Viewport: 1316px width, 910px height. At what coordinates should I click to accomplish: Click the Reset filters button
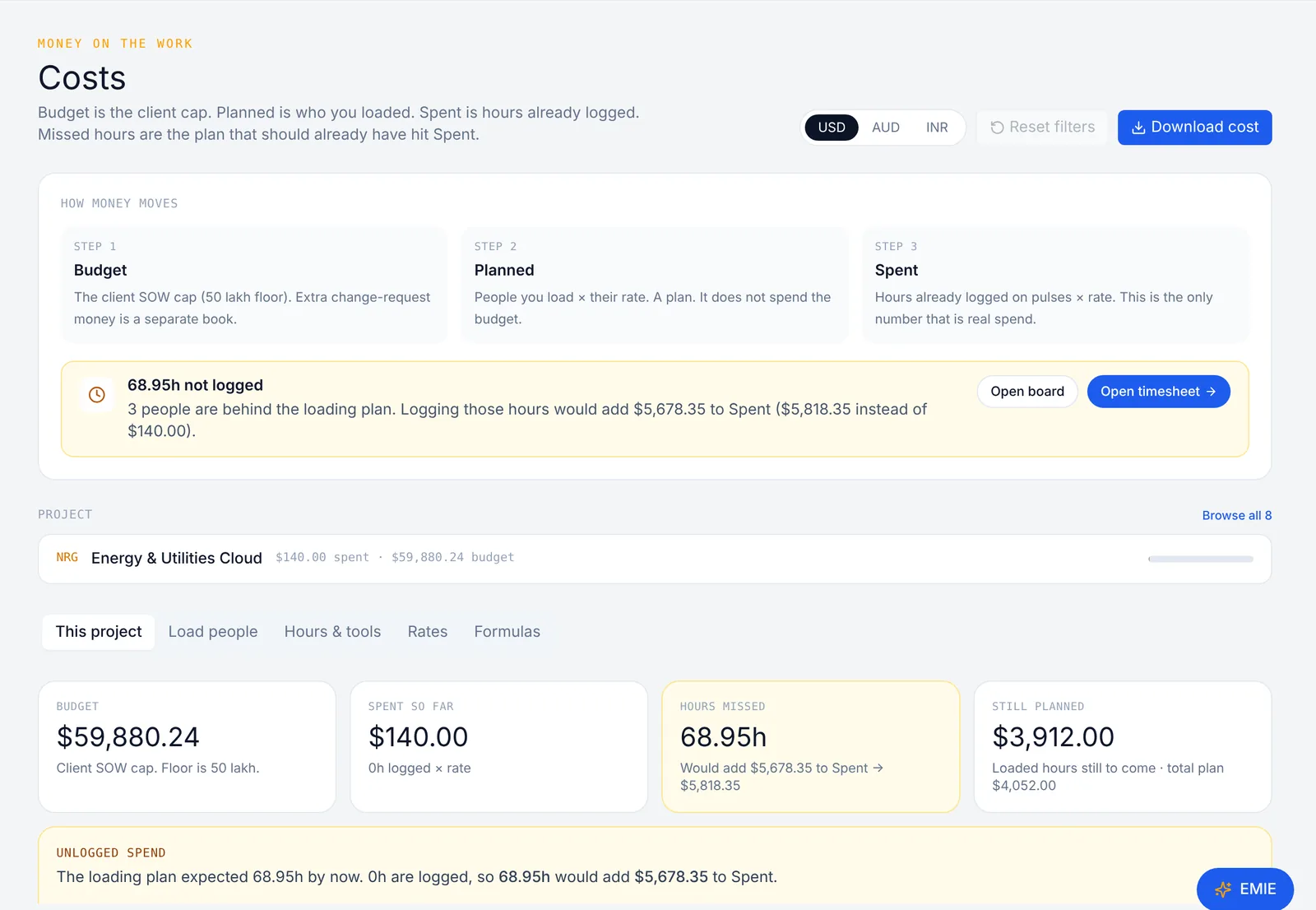click(1042, 128)
